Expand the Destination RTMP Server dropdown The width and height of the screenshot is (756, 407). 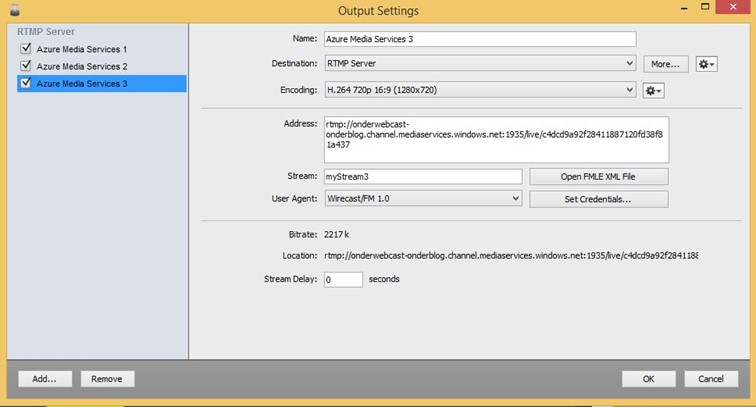pos(480,63)
